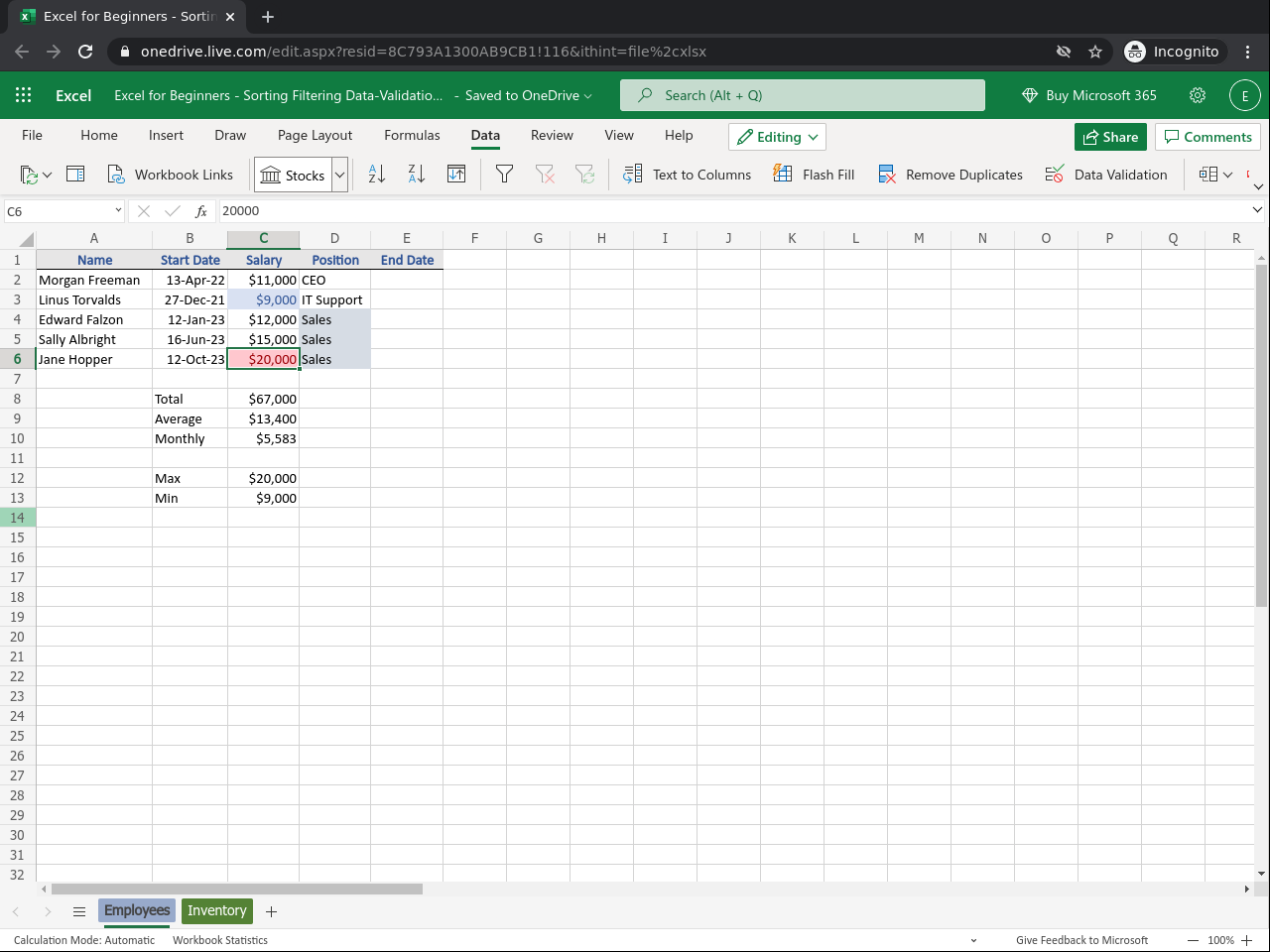Select all cells corner triangle
The height and width of the screenshot is (952, 1270).
coord(26,239)
